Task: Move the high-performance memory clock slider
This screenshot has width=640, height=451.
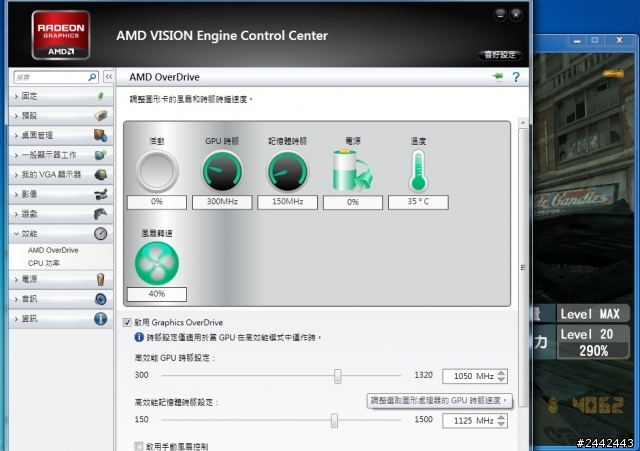Action: tap(334, 420)
